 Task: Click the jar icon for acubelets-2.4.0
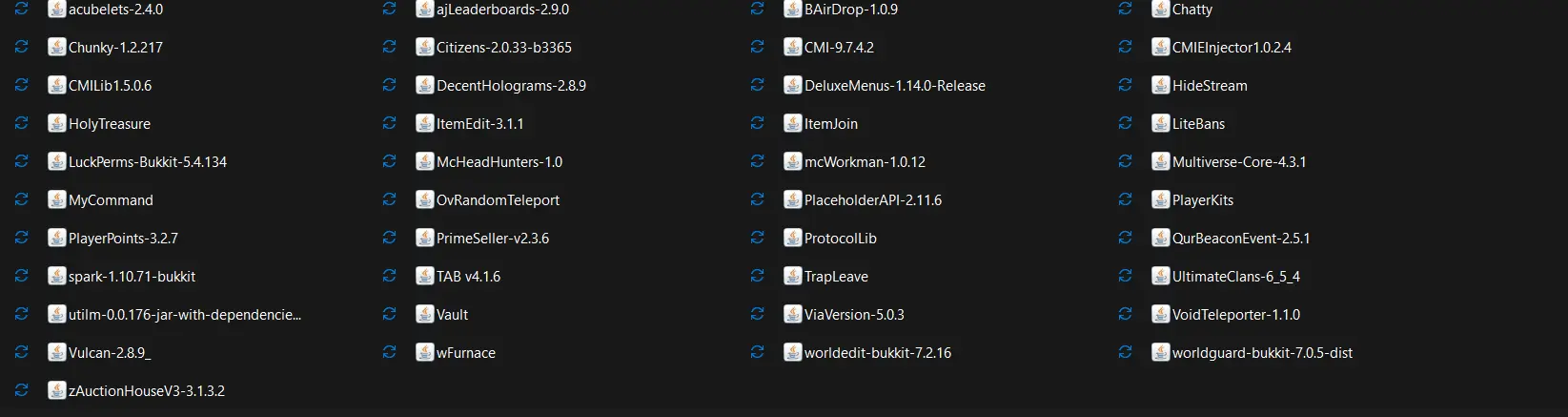[57, 9]
